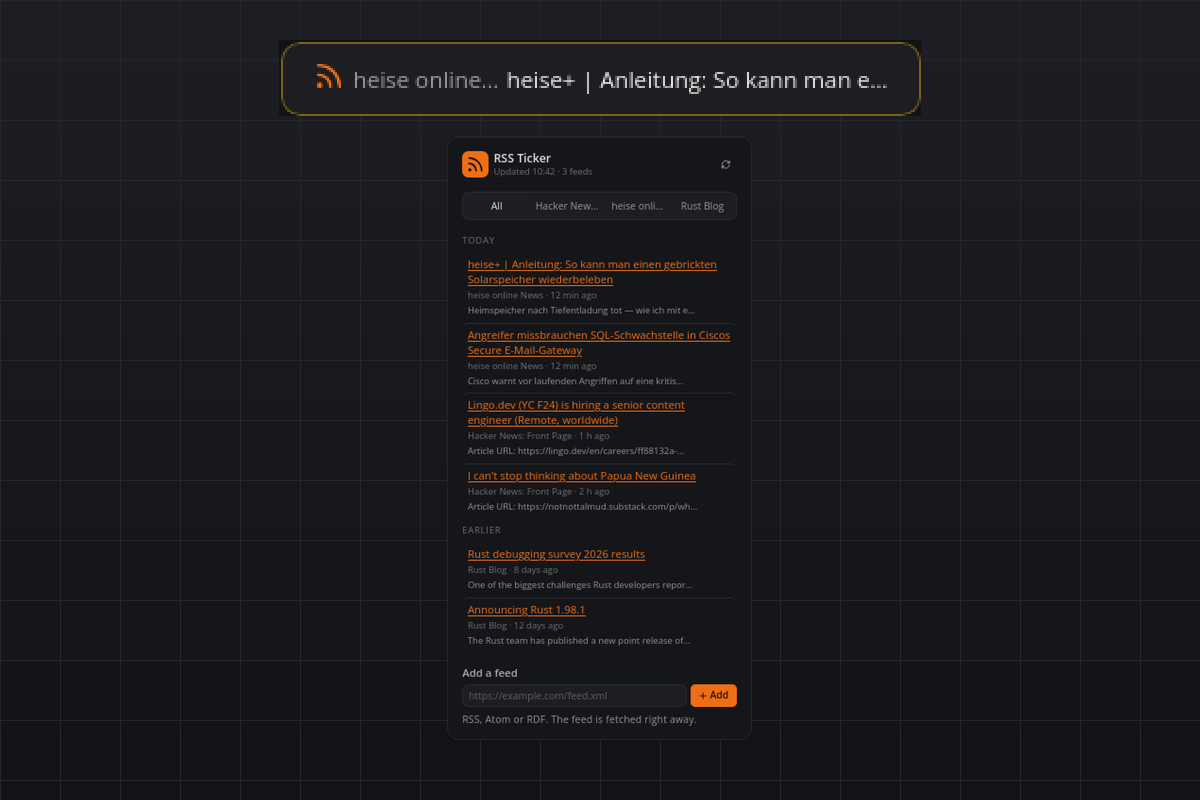
Task: Click the "Rust Blog · 8 days ago" meta line
Action: pos(513,570)
